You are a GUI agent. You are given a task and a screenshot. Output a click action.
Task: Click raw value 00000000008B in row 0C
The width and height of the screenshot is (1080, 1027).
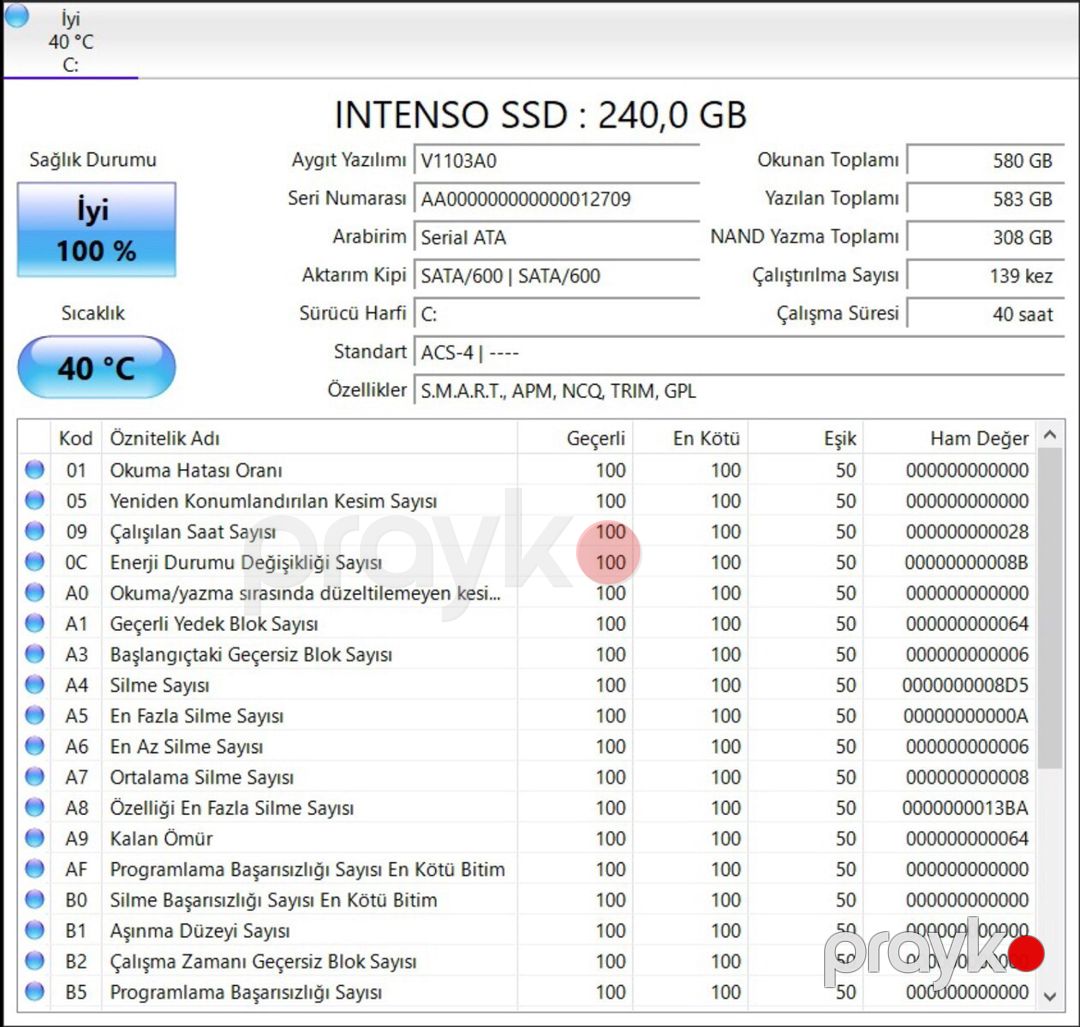[966, 563]
